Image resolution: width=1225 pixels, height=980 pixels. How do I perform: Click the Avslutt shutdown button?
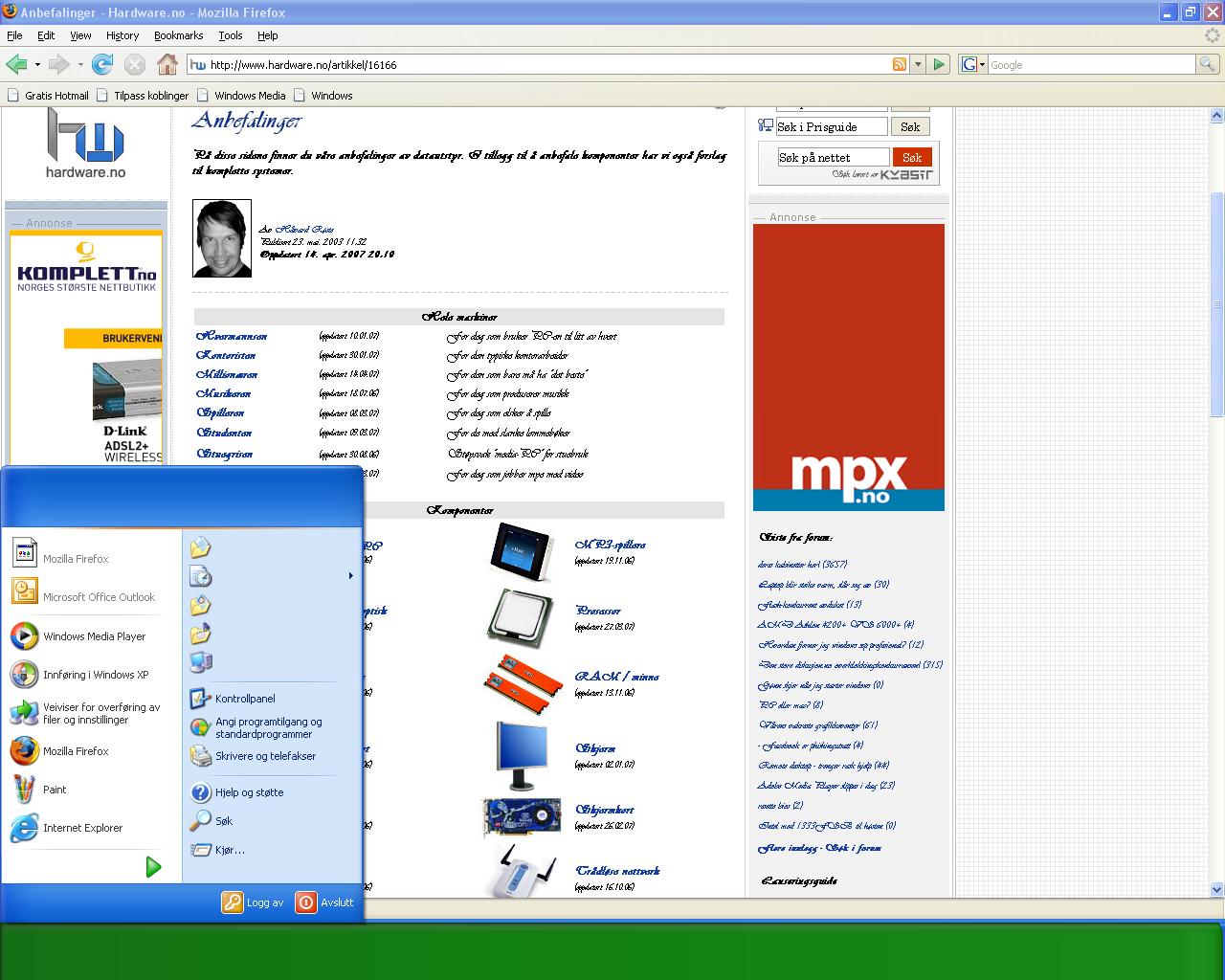[x=325, y=902]
